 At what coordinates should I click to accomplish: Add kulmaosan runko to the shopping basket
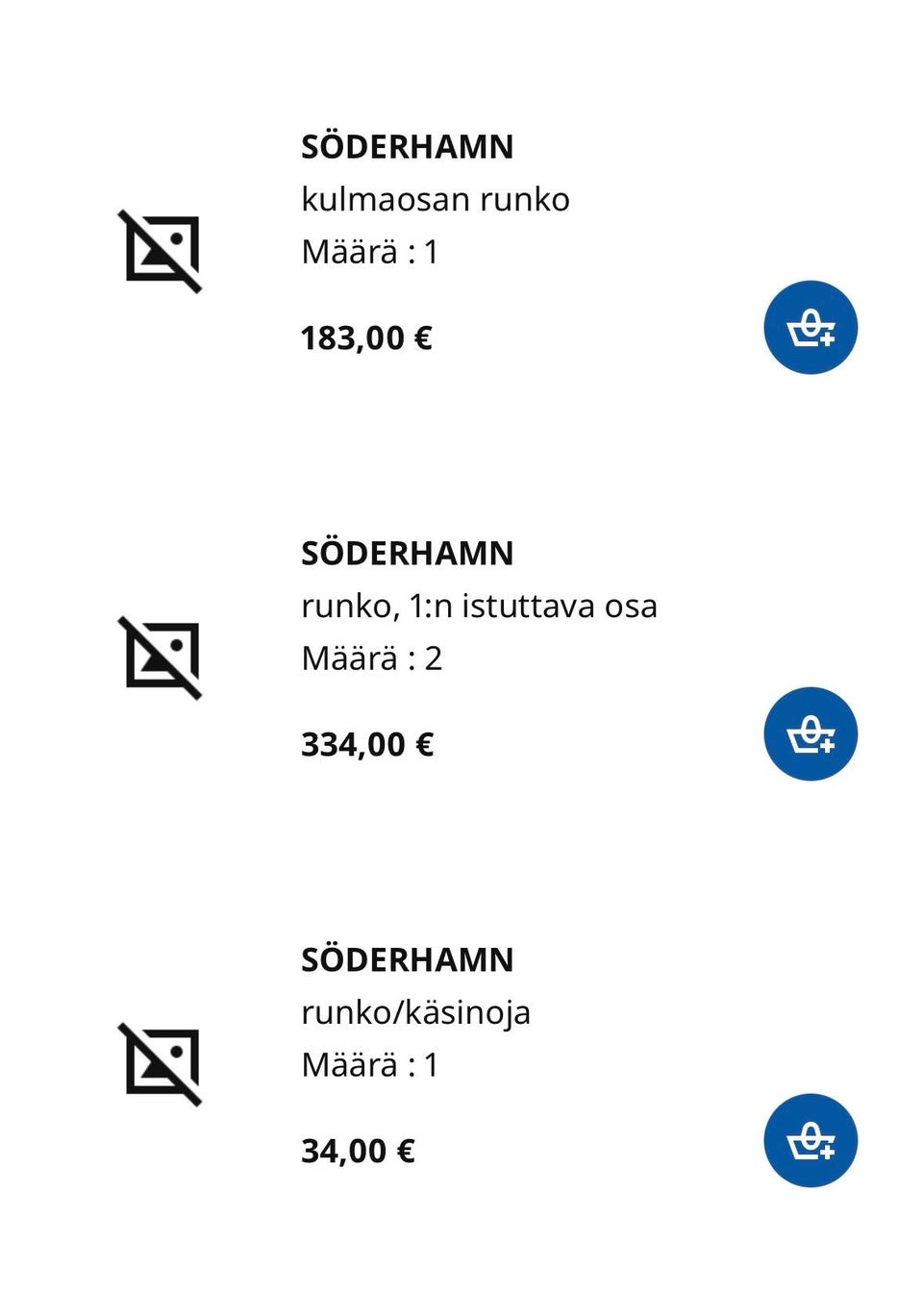pyautogui.click(x=811, y=328)
